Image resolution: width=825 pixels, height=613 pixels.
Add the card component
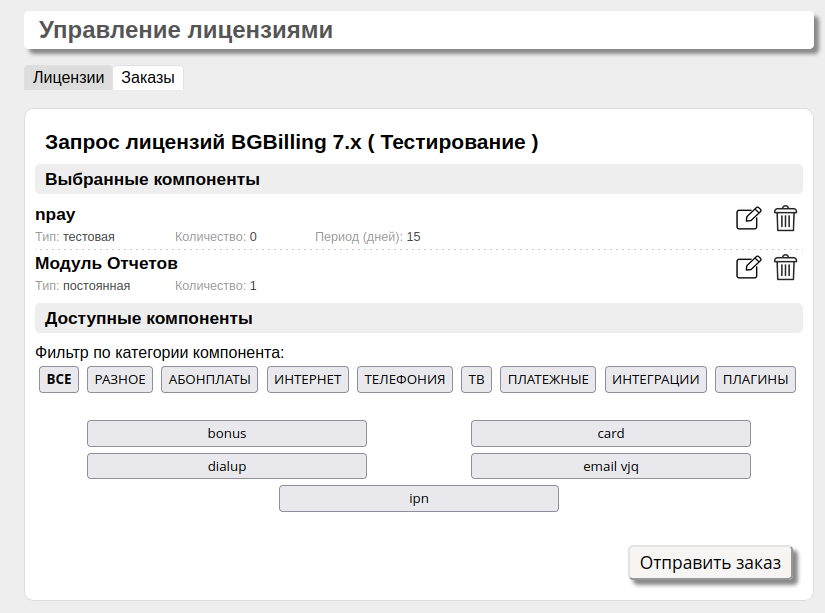[610, 433]
